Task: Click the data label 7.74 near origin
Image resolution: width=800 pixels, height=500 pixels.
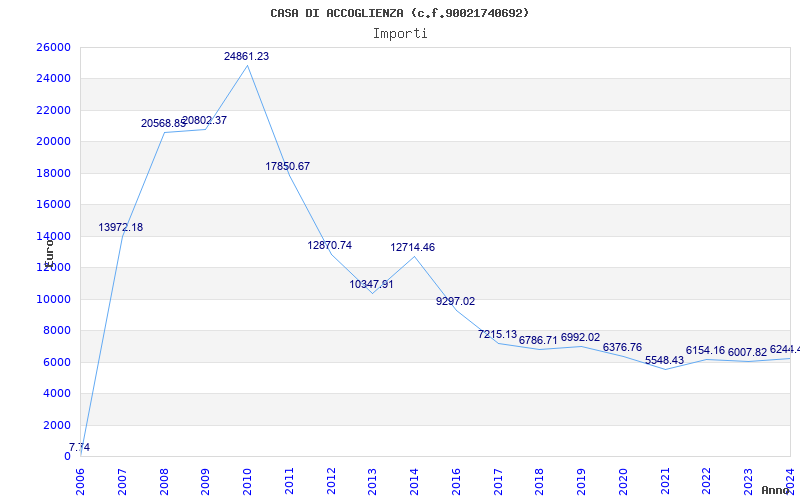Action: (80, 447)
